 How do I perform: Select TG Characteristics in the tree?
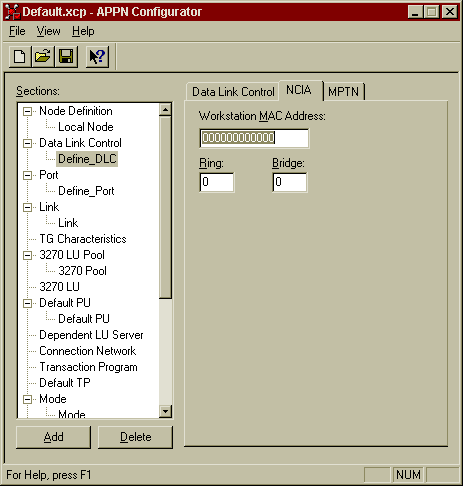pos(83,239)
